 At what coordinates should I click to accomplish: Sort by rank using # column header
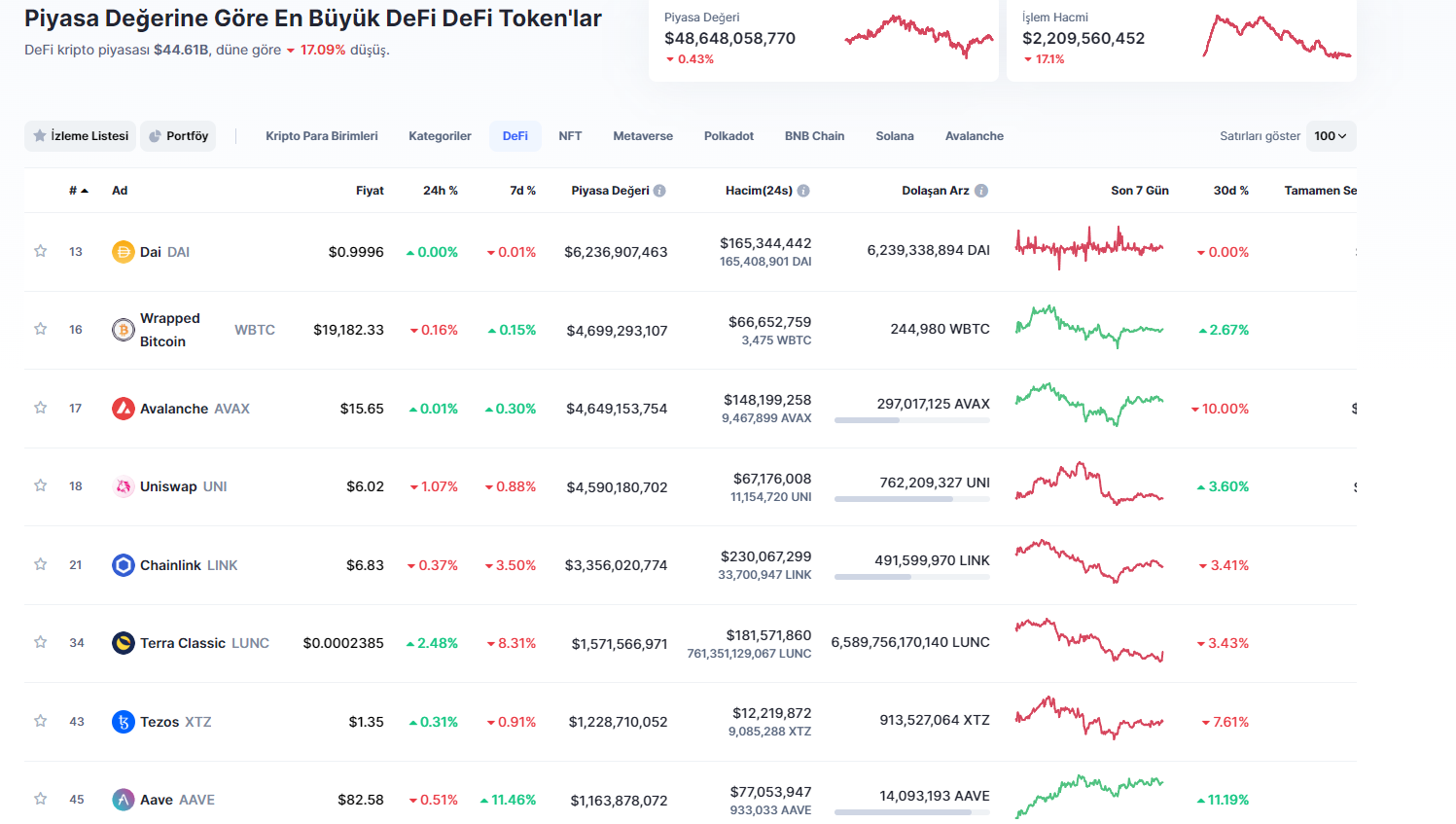[x=78, y=191]
